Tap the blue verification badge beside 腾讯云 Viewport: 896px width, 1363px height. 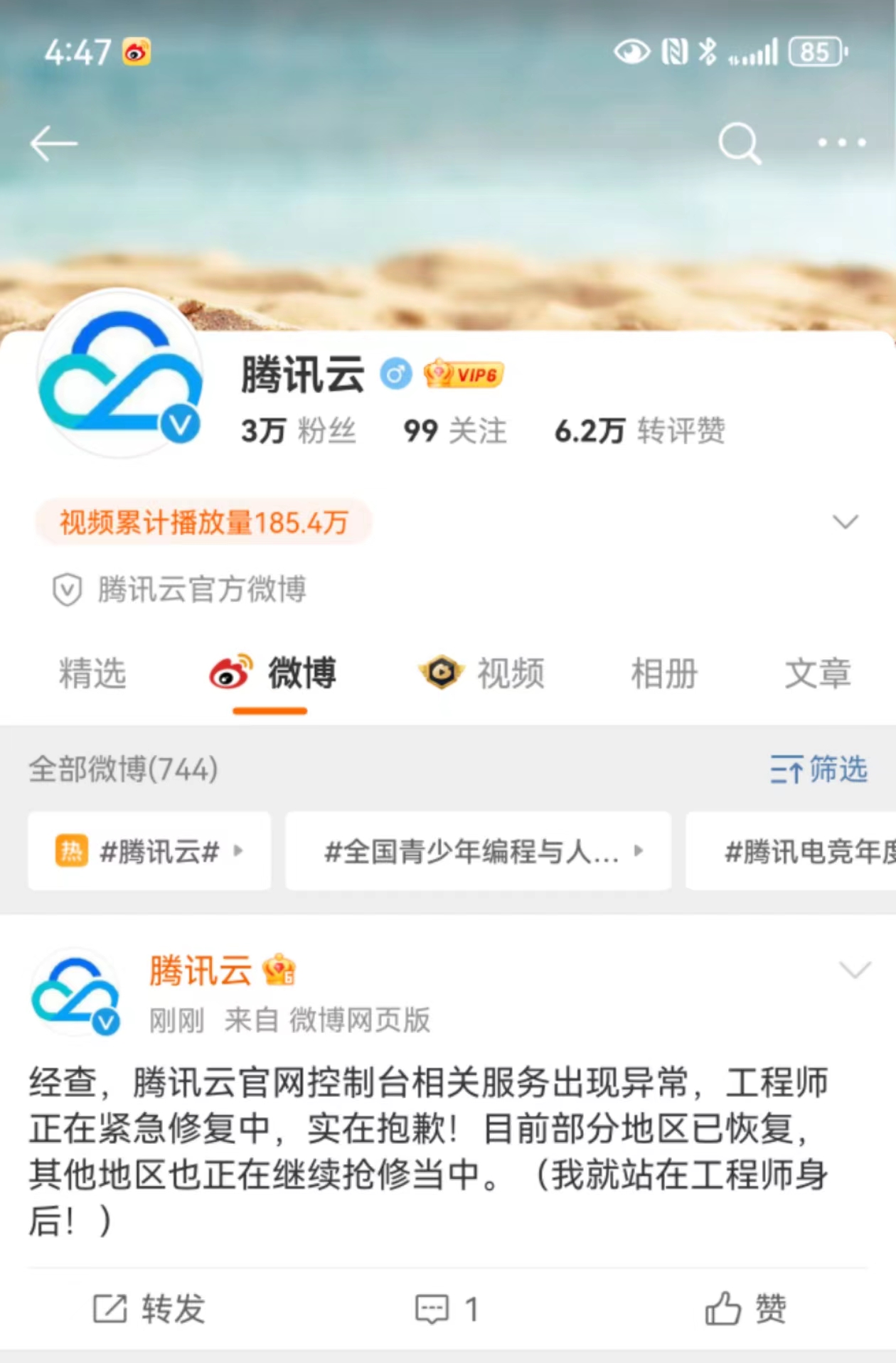395,374
